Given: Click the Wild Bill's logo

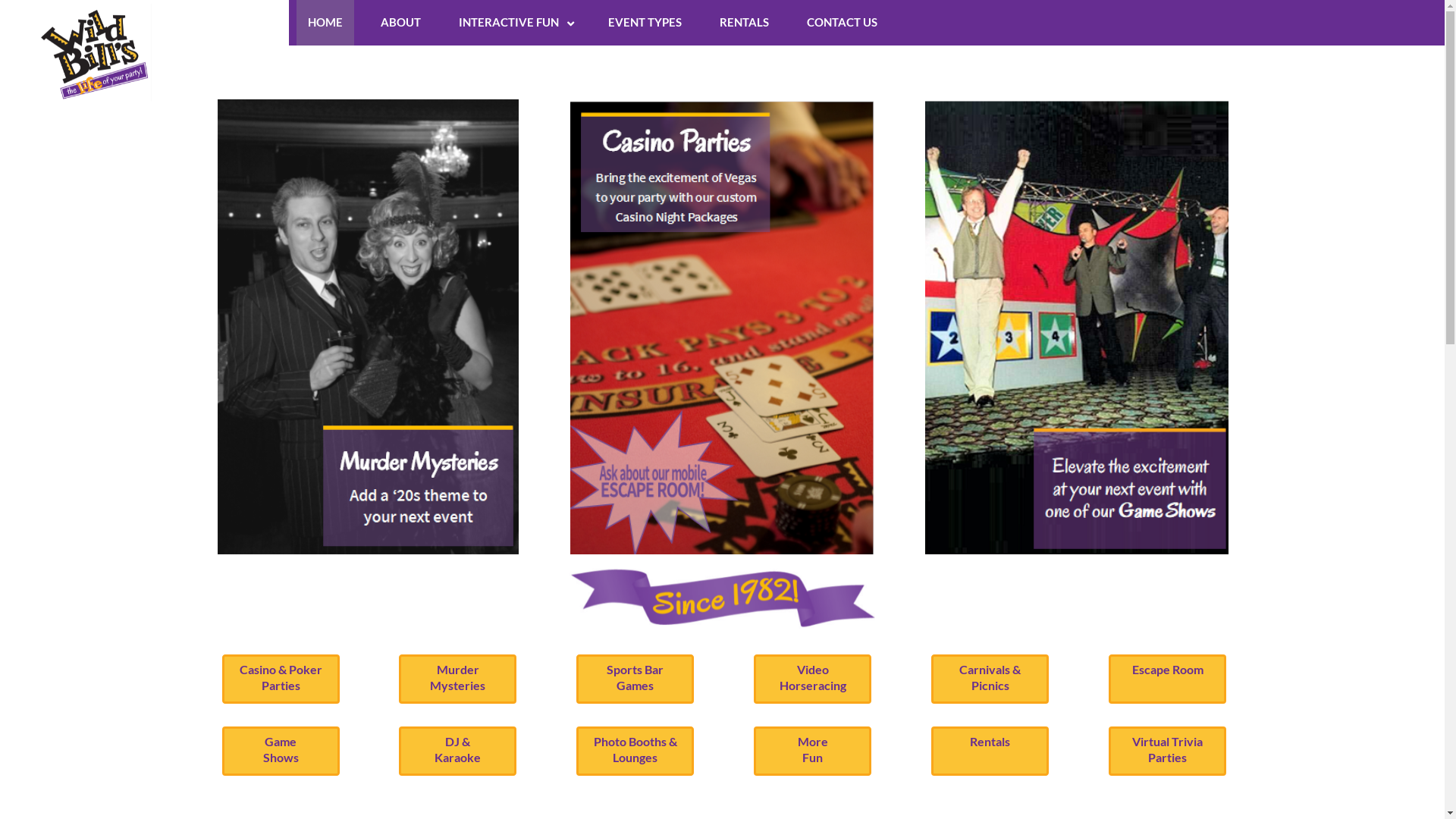Looking at the screenshot, I should tap(94, 54).
